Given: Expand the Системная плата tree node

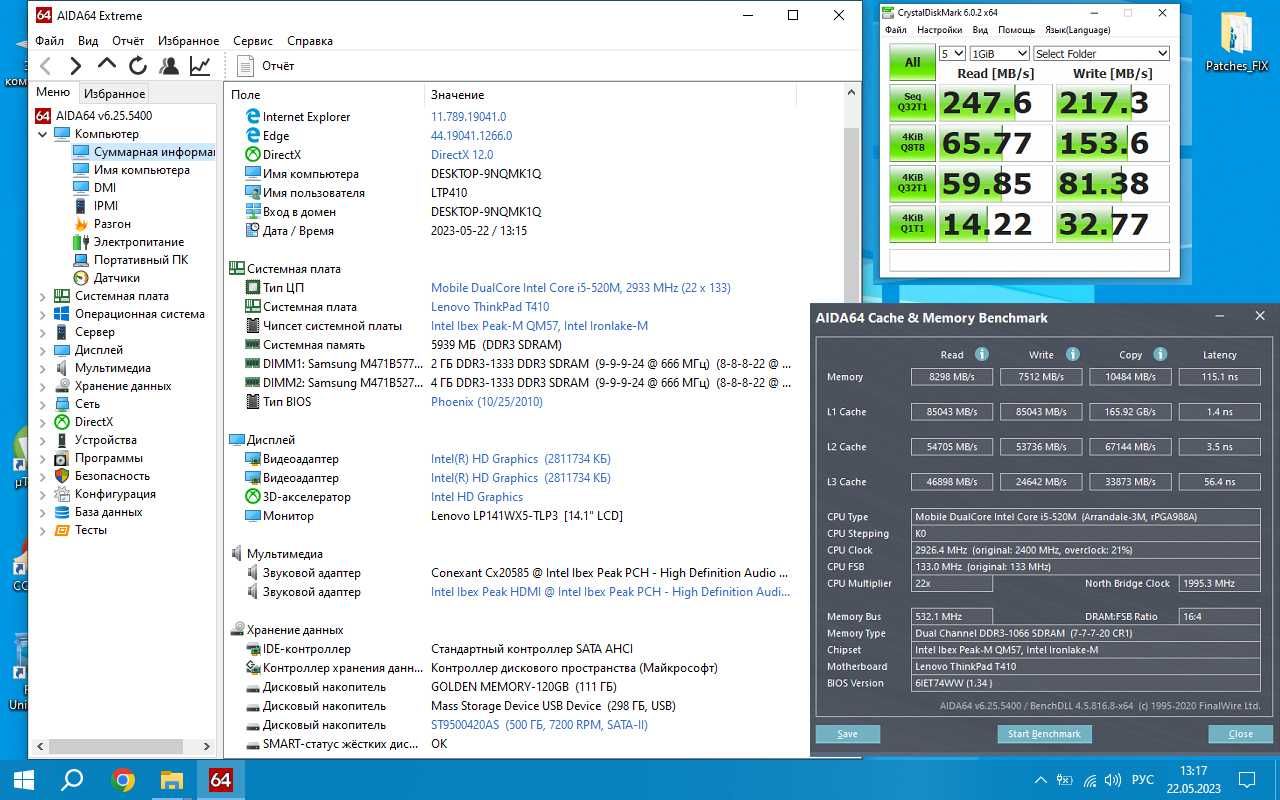Looking at the screenshot, I should pyautogui.click(x=43, y=296).
